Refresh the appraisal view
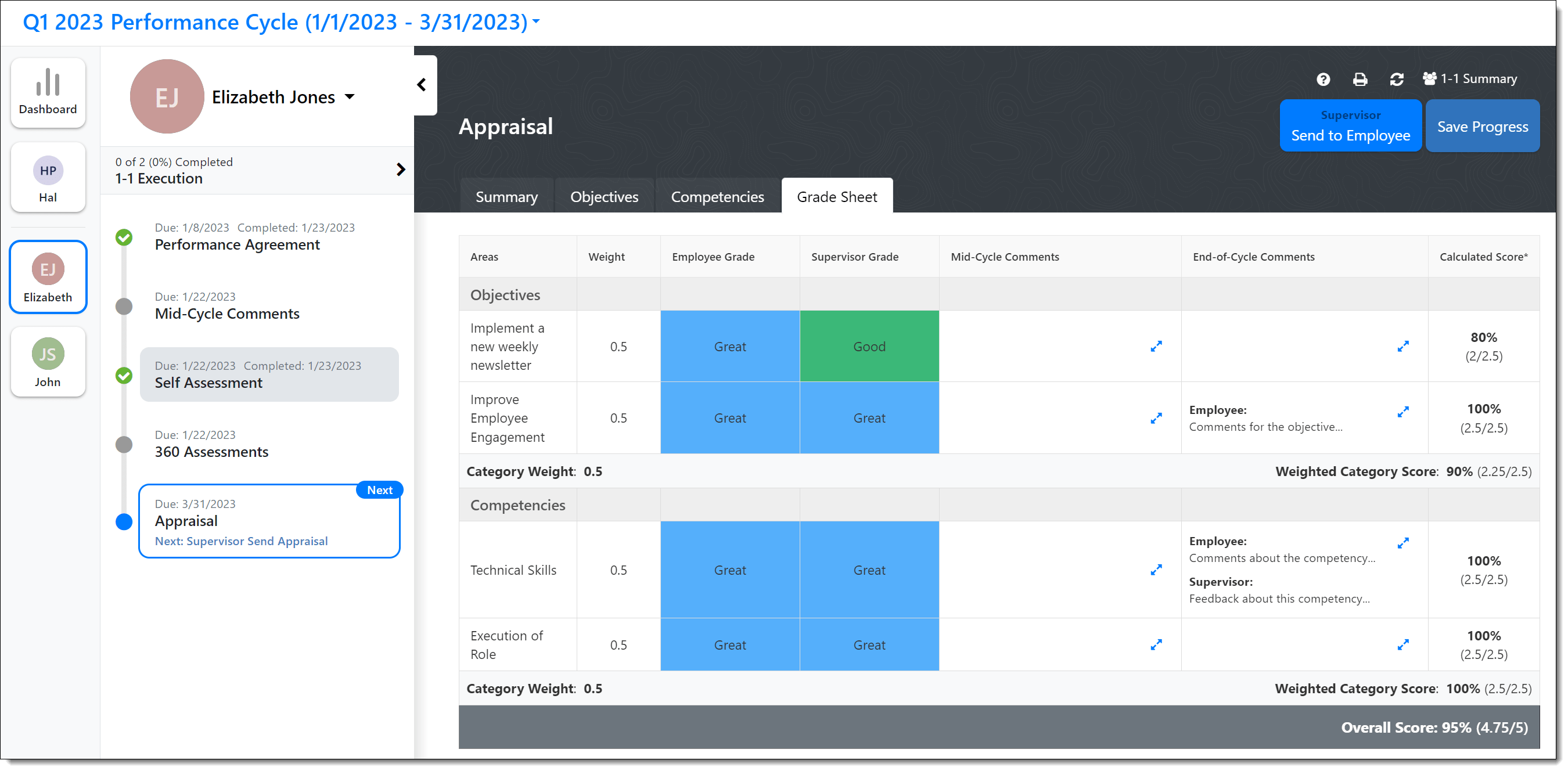 point(1398,78)
